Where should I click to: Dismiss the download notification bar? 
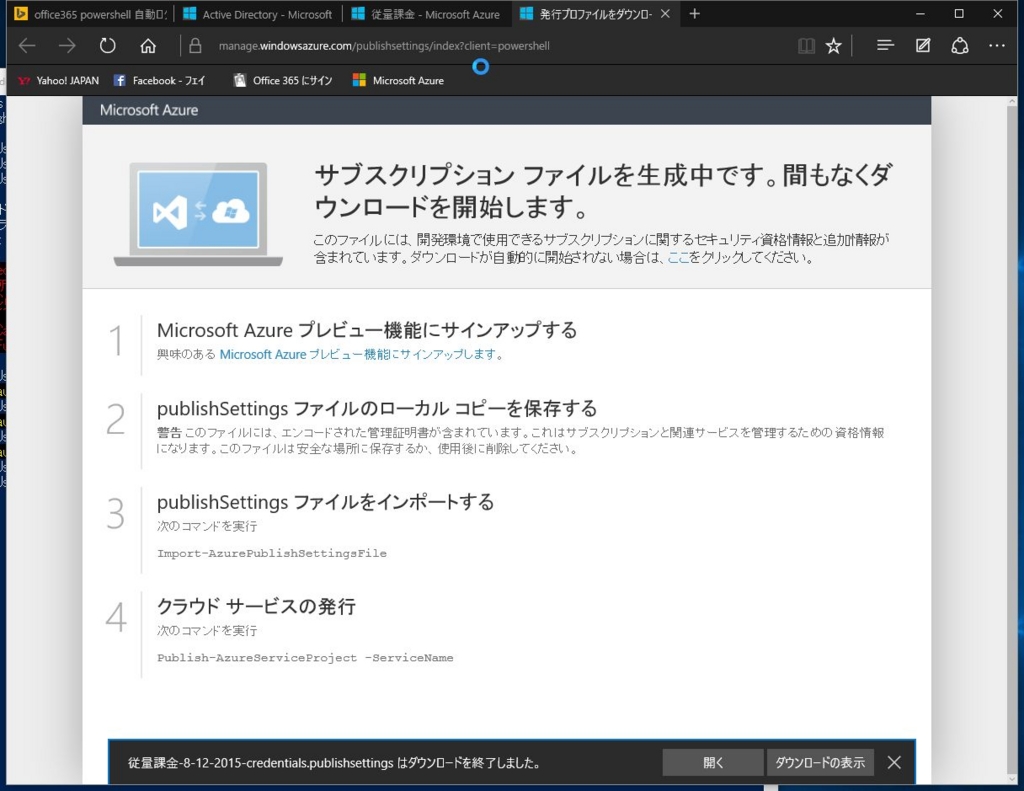click(x=894, y=762)
